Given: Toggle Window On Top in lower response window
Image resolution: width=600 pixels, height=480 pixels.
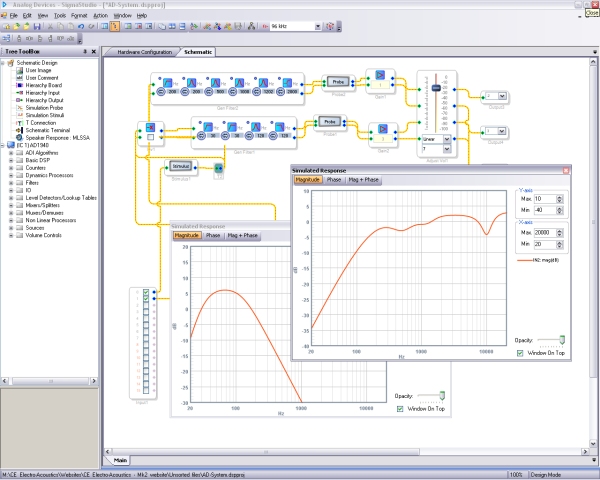Looking at the screenshot, I should [x=400, y=410].
